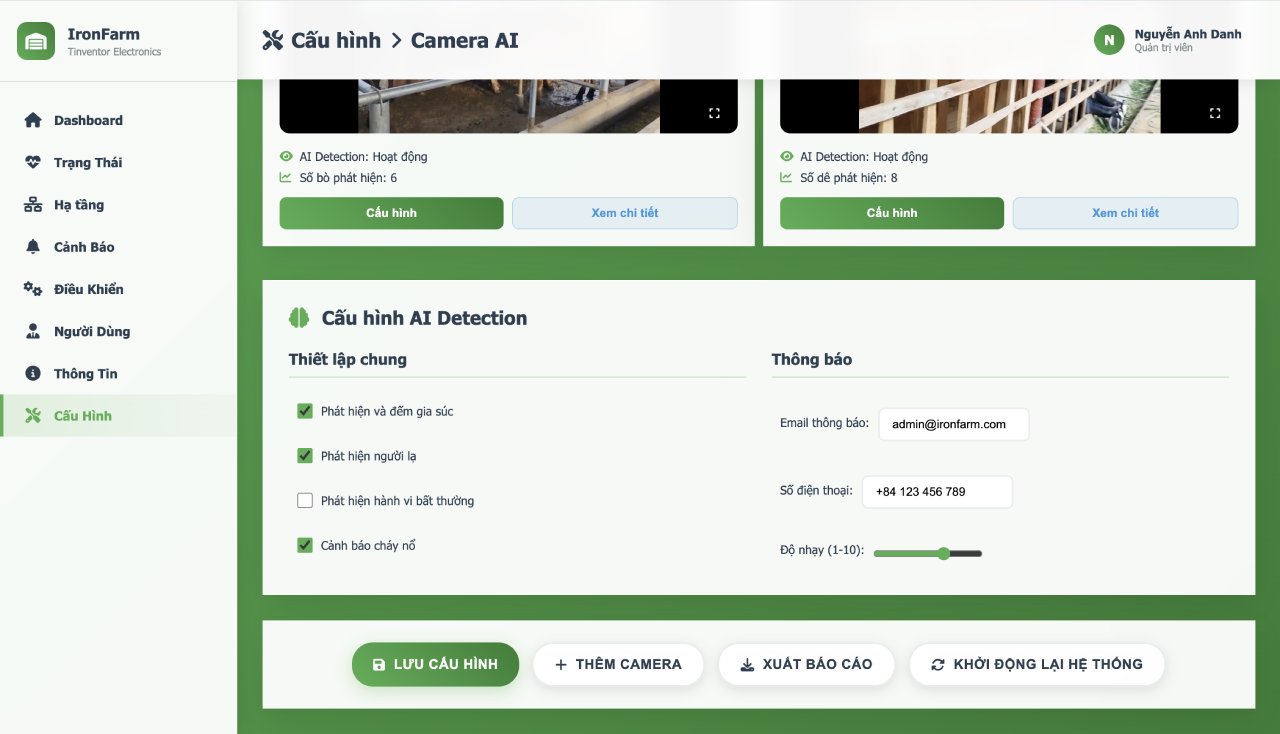The image size is (1280, 734).
Task: Click the heartbeat icon for Trạng Thái
Action: (33, 163)
